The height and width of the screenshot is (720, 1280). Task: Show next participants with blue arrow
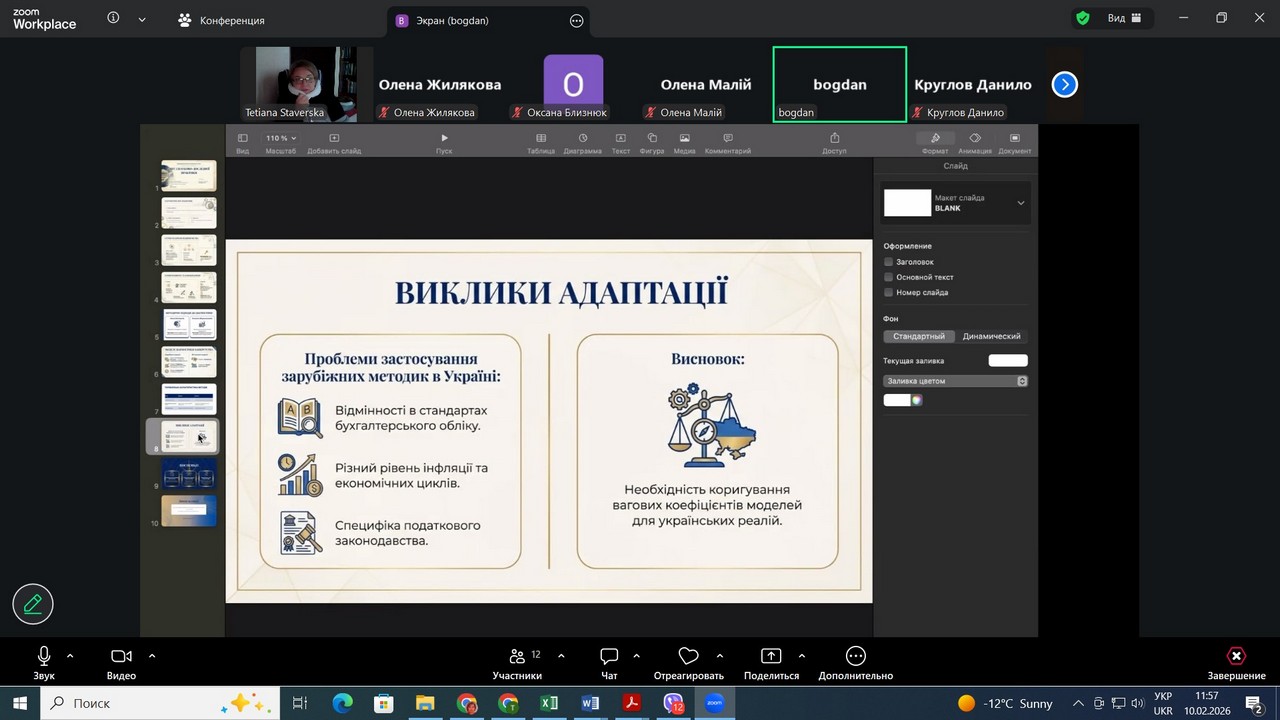coord(1064,85)
